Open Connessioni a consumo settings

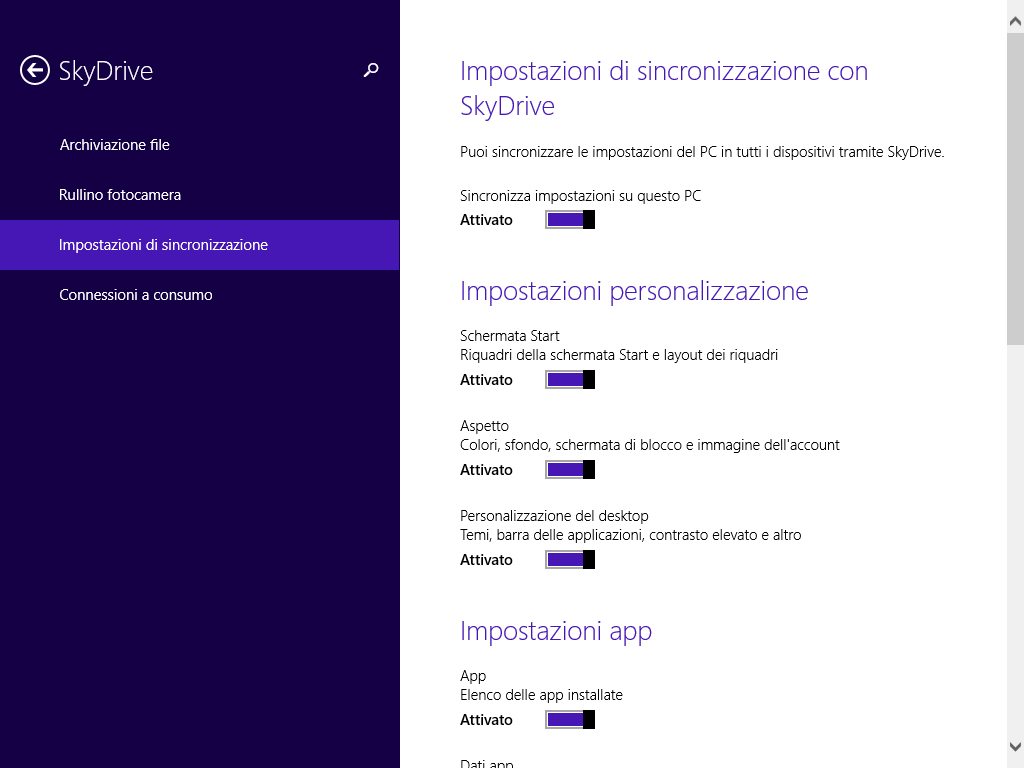[x=136, y=295]
